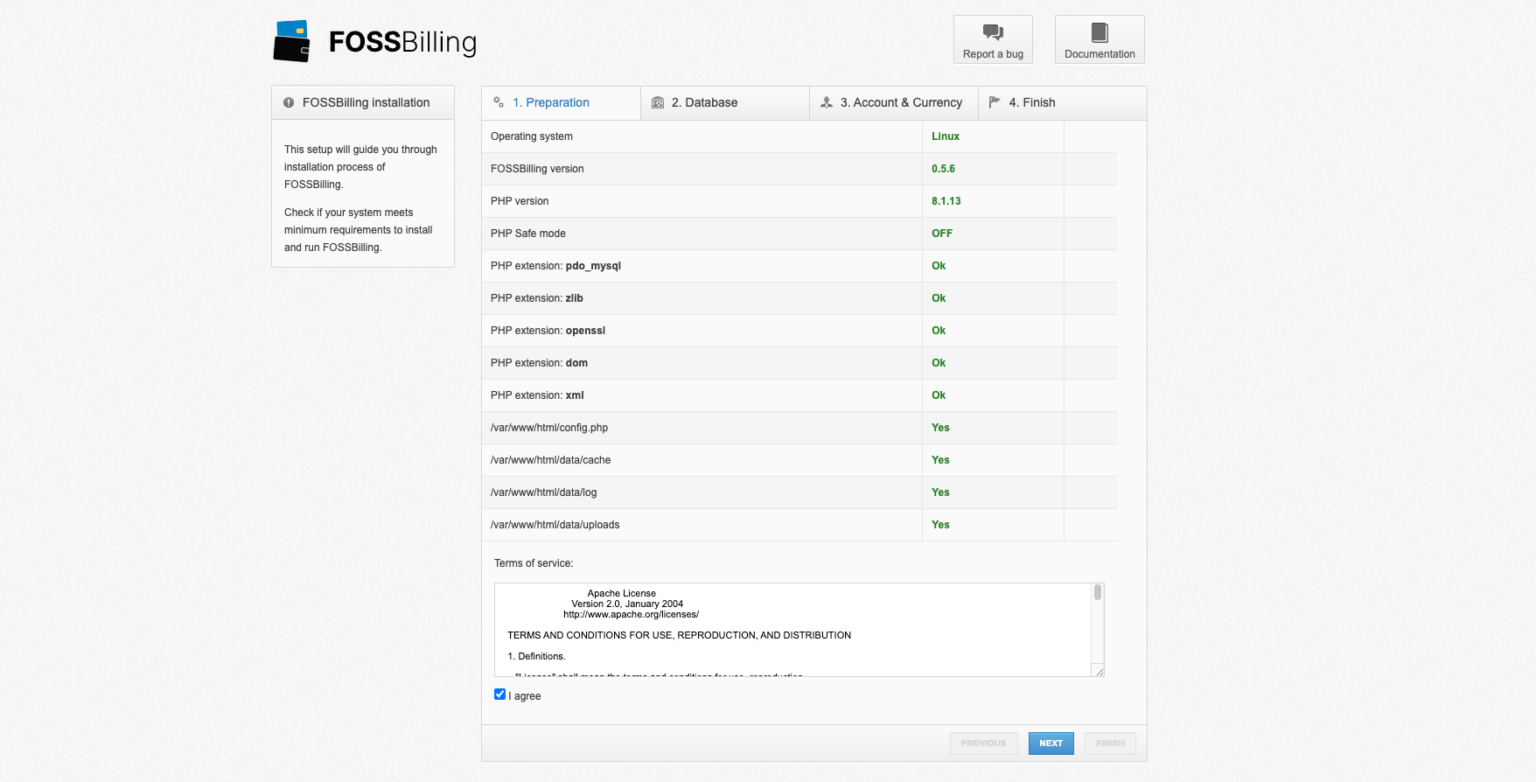Select the Finish tab

click(x=1030, y=102)
